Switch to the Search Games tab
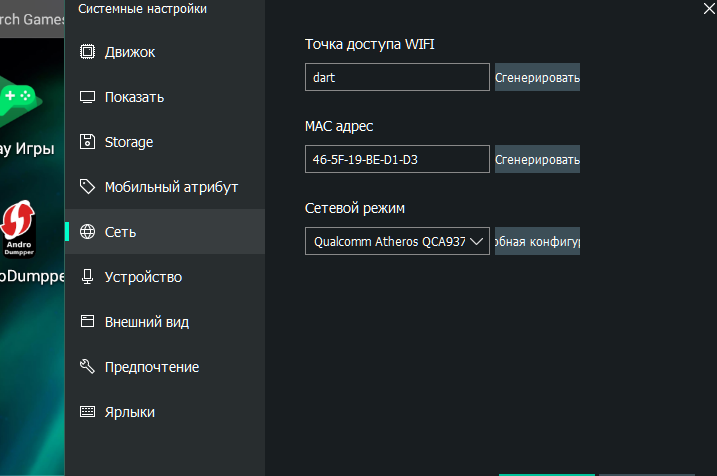The image size is (717, 476). tap(30, 17)
